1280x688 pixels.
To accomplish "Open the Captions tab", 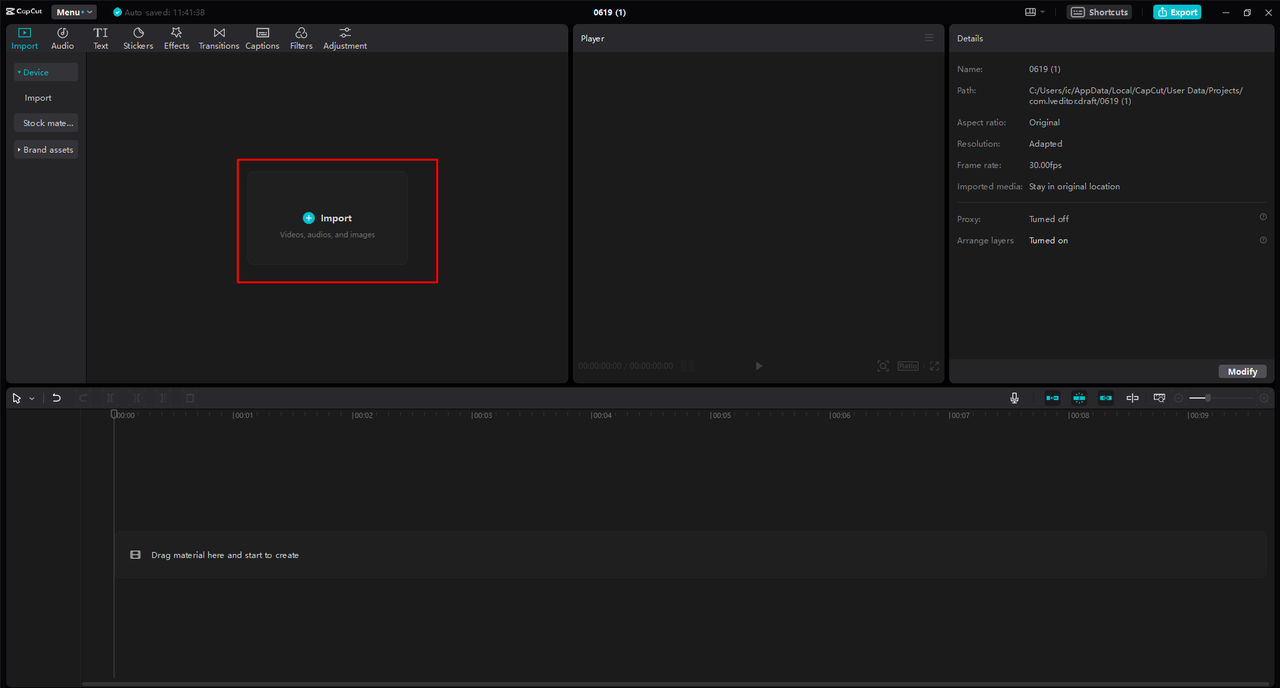I will [262, 39].
